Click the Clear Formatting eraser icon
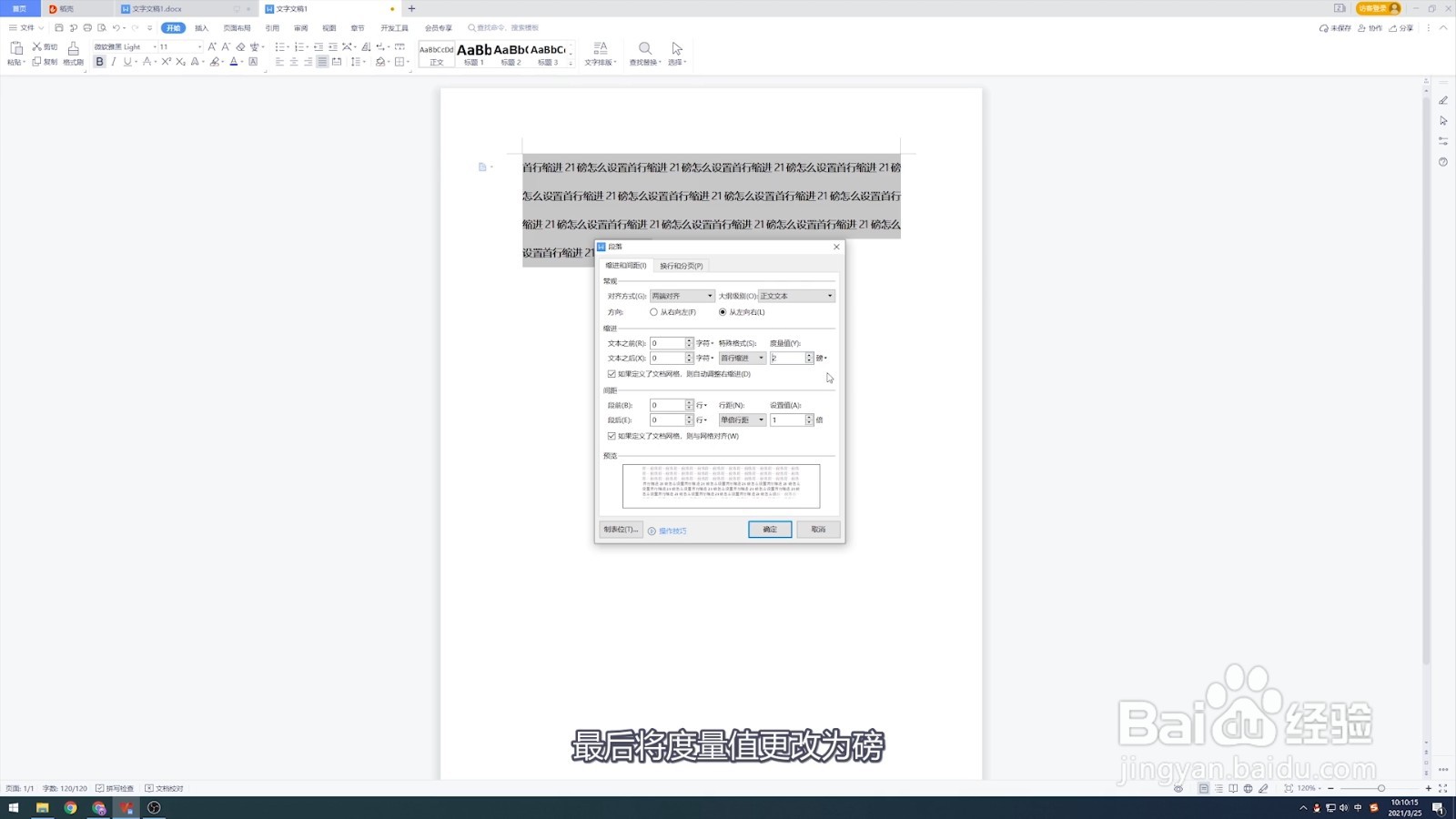 pyautogui.click(x=241, y=46)
